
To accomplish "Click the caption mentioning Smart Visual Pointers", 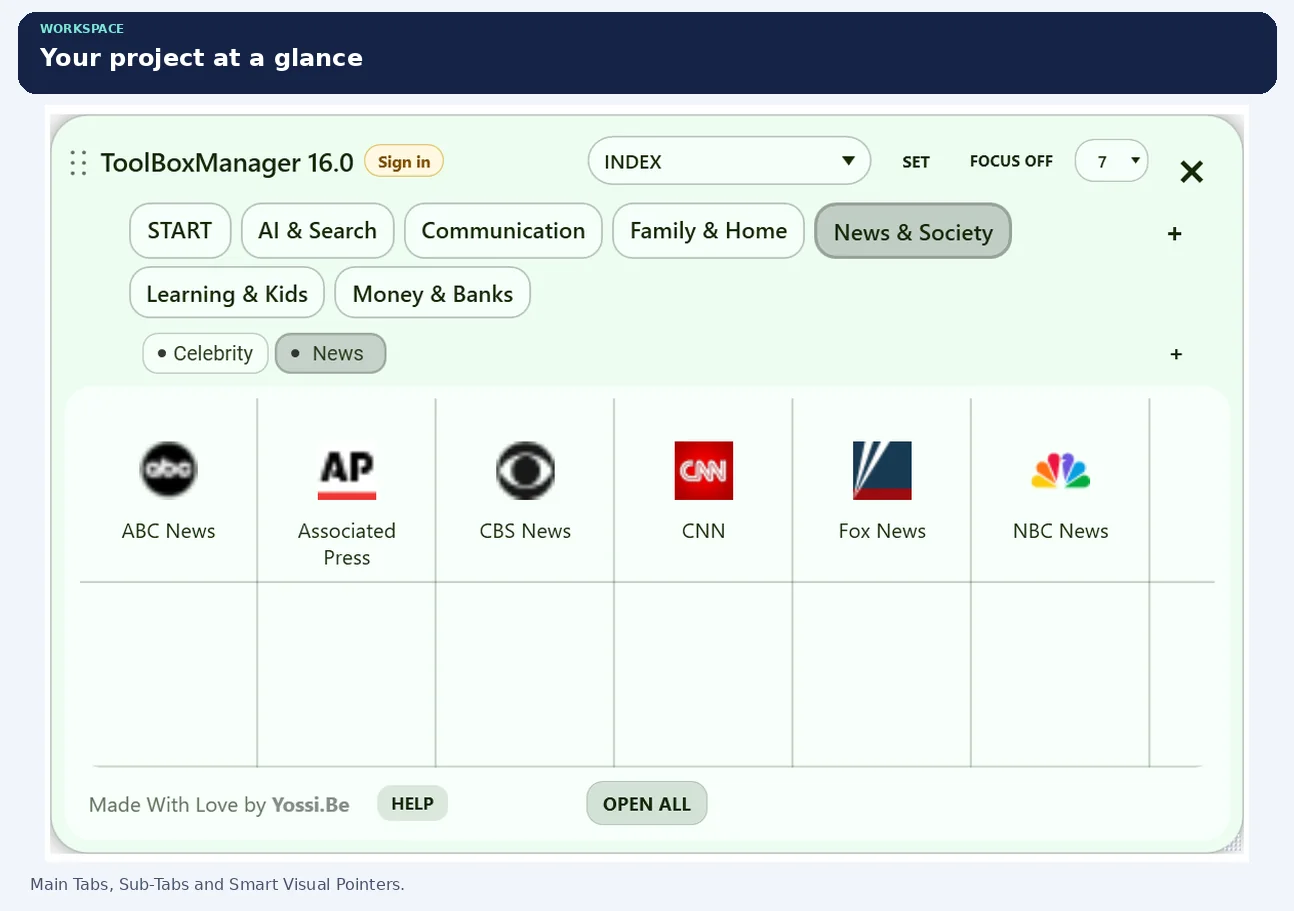I will coord(217,885).
